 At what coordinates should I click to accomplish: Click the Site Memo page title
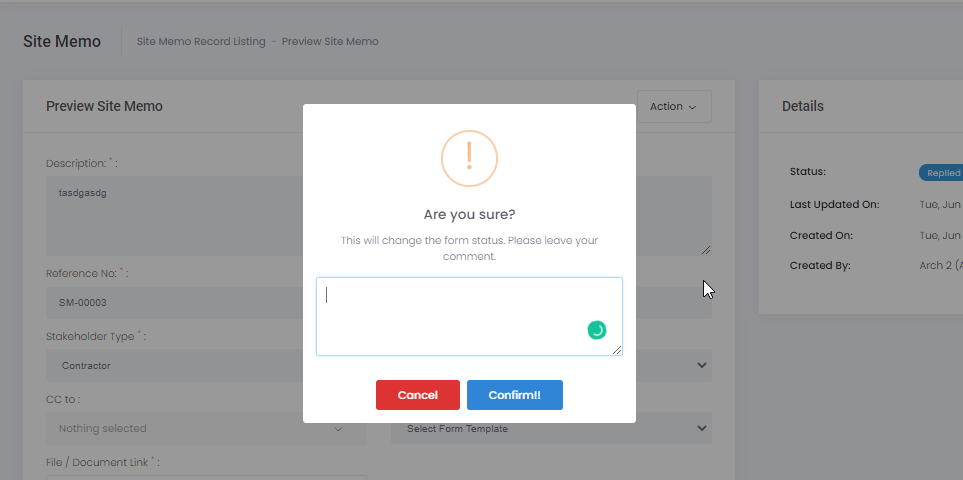62,42
